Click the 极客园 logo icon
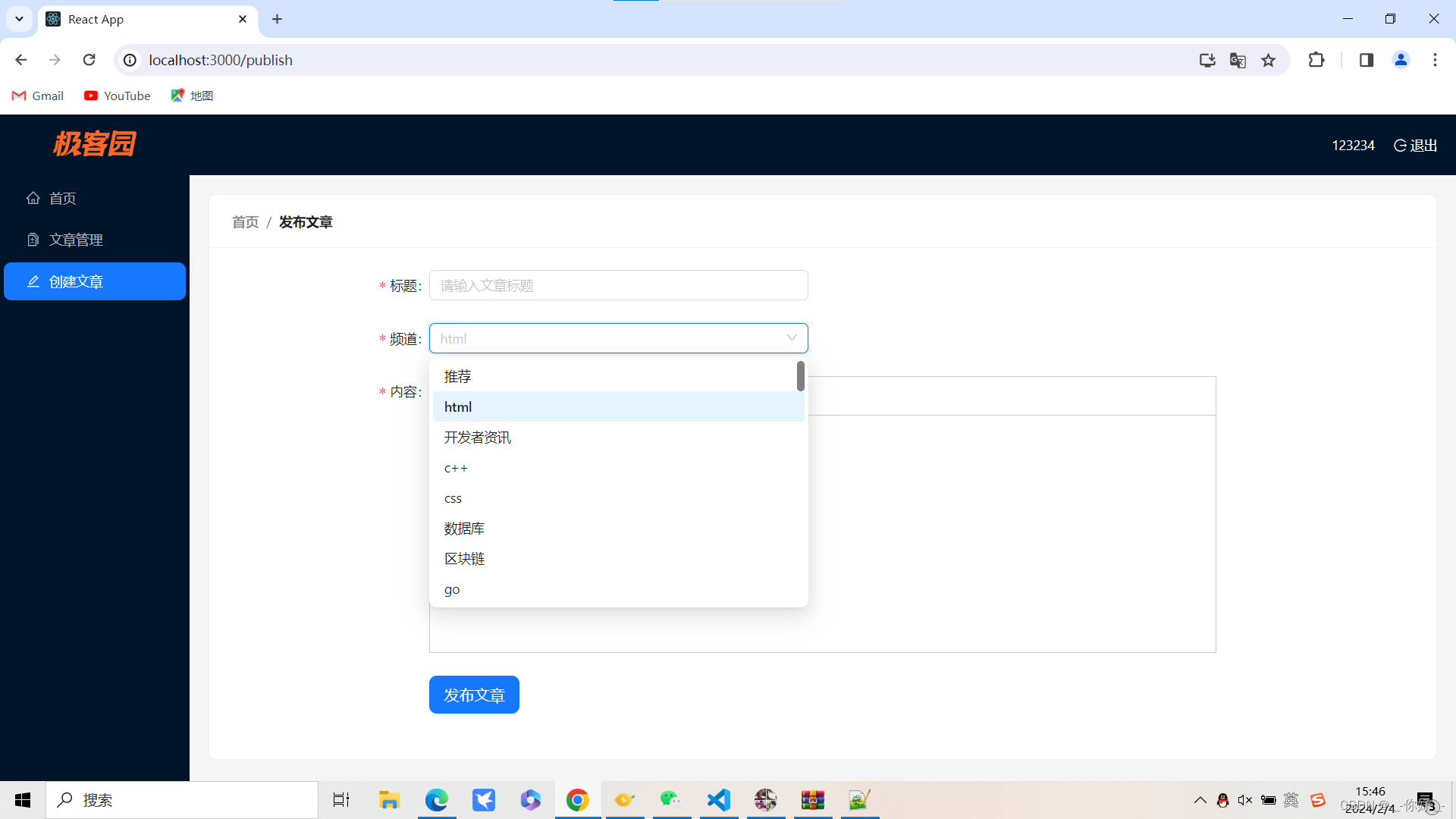Screen dimensions: 1456x819 (x=95, y=144)
